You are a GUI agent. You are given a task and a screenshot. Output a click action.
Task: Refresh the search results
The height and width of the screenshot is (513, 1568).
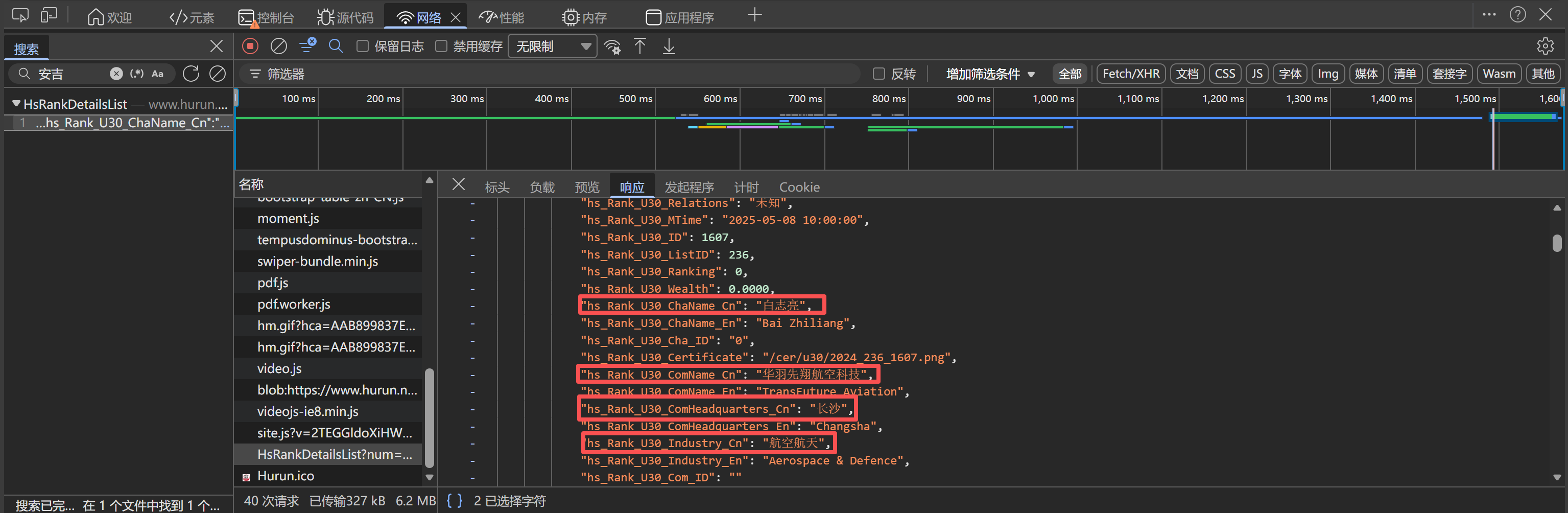pos(191,74)
